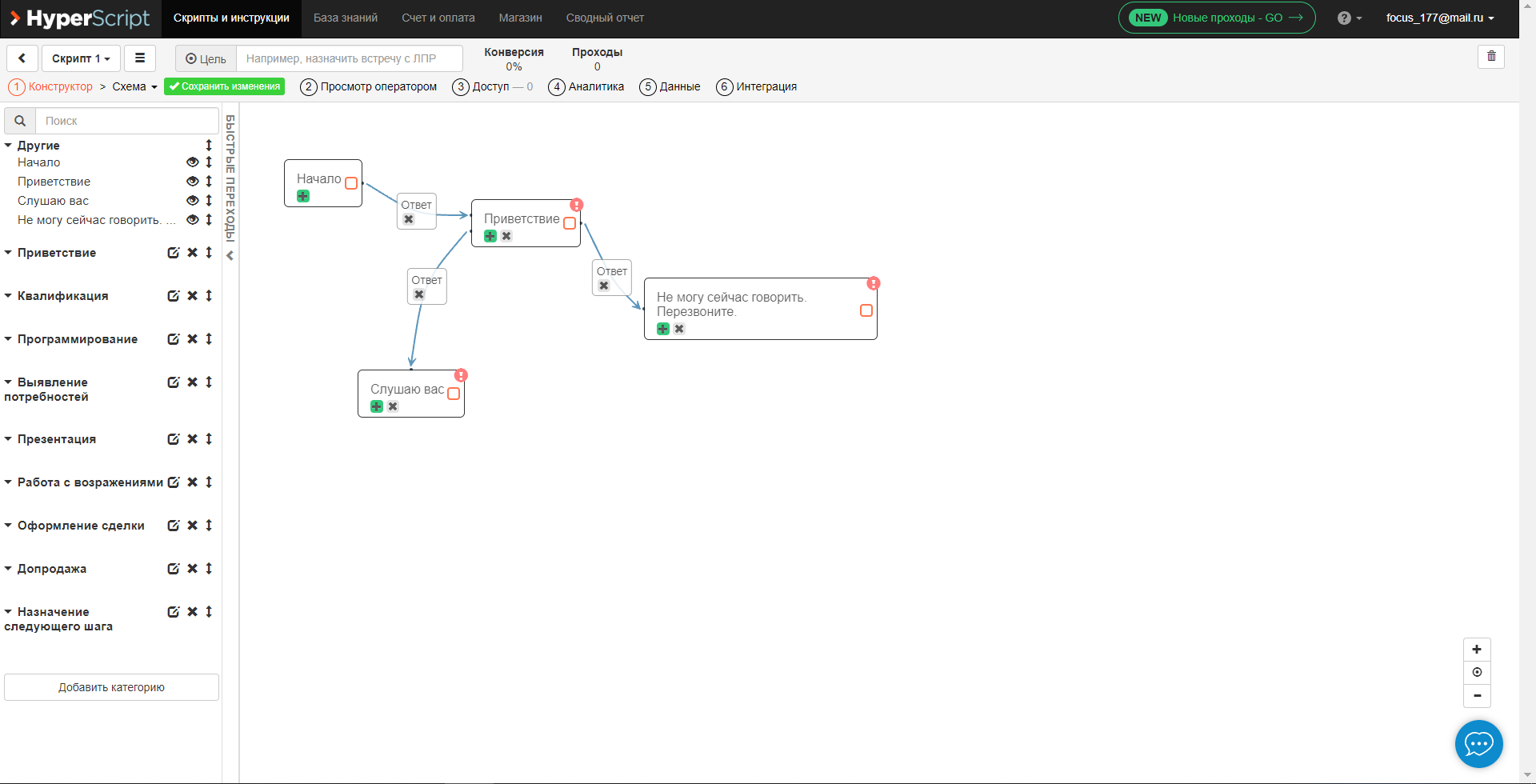Collapse the quick transitions panel arrow
1536x784 pixels.
pyautogui.click(x=230, y=256)
